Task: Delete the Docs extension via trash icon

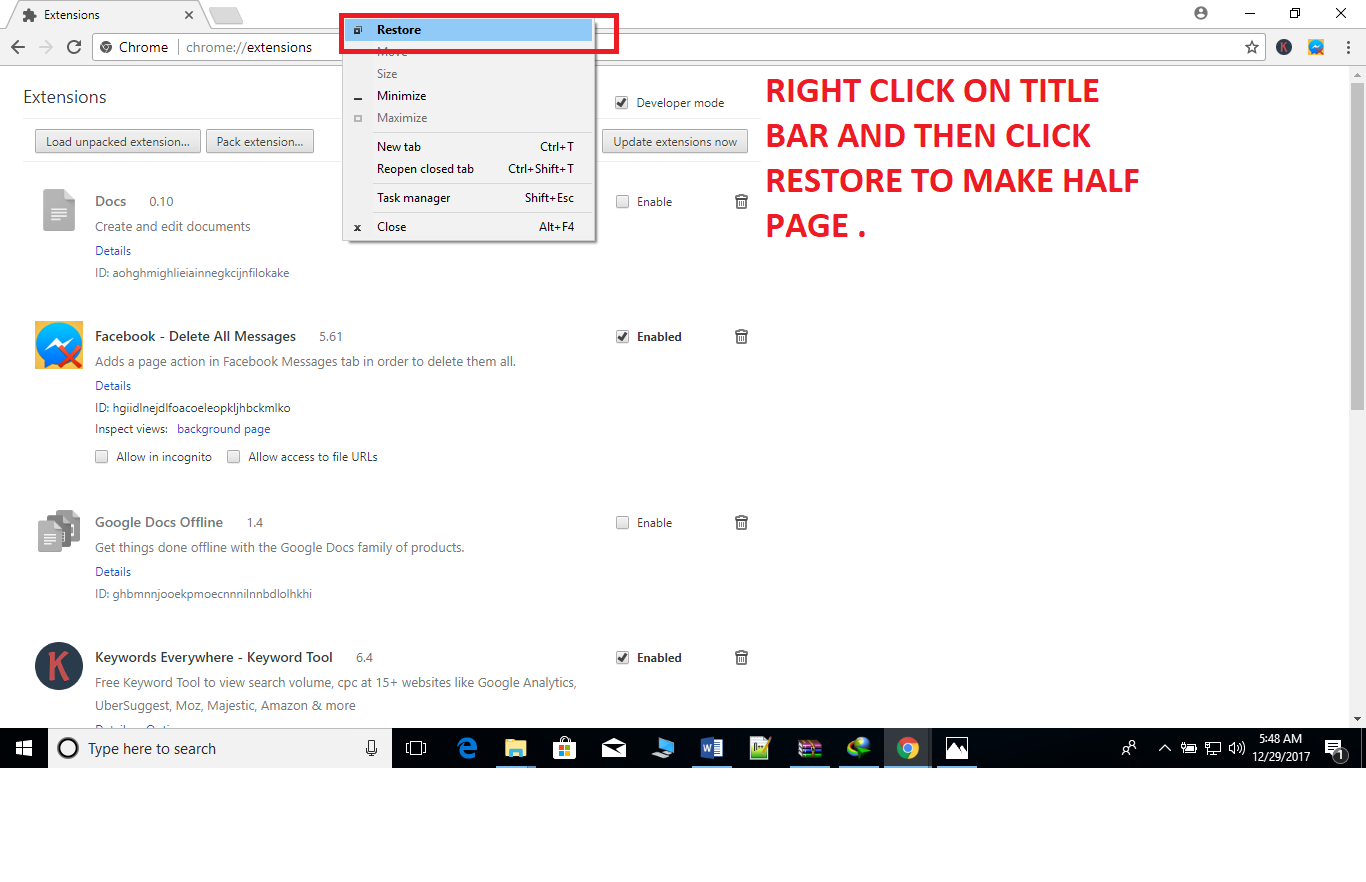Action: tap(741, 201)
